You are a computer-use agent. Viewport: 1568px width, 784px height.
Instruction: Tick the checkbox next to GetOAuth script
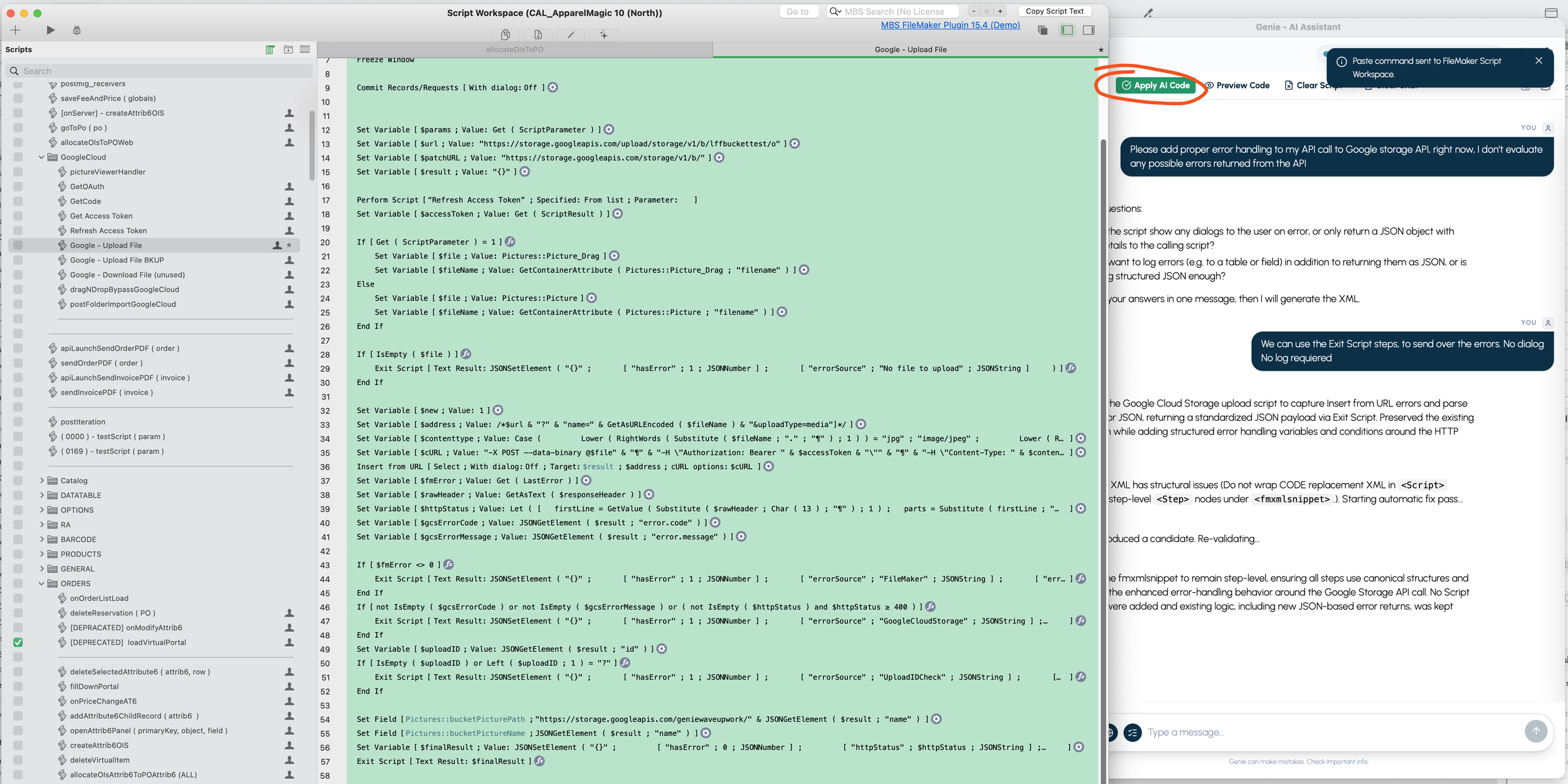coord(18,187)
